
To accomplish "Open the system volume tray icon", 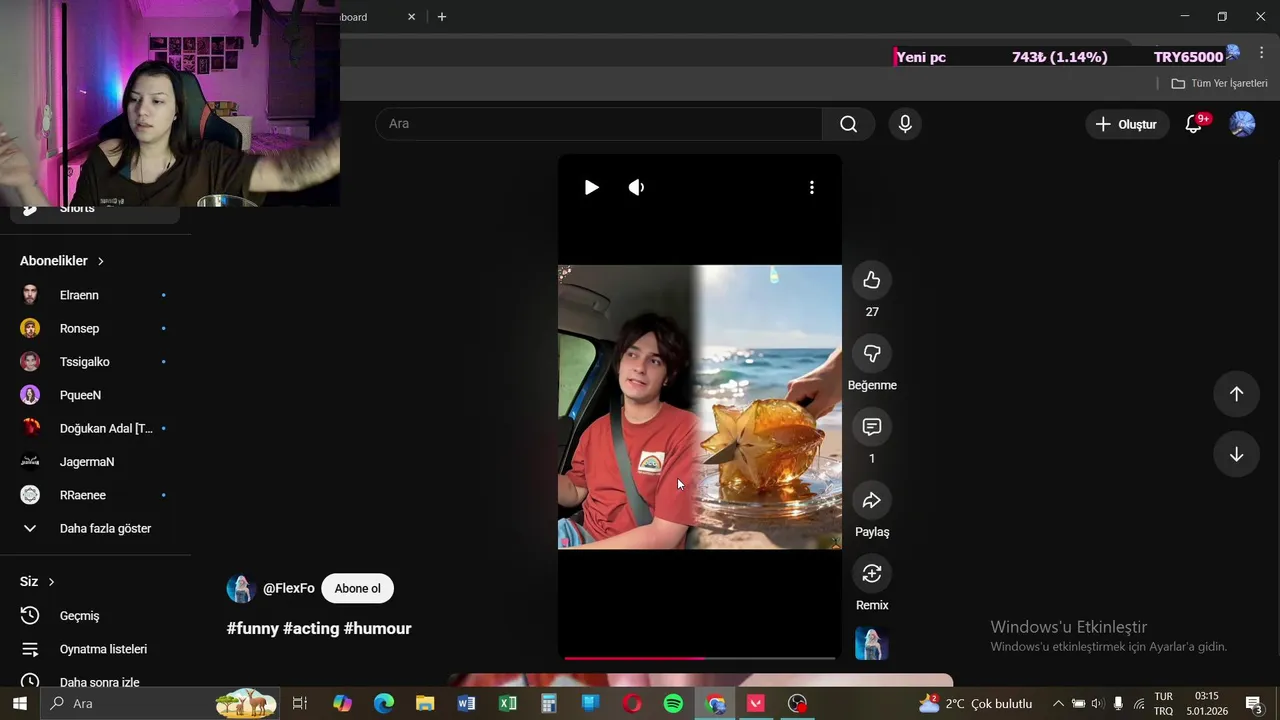I will (1098, 703).
